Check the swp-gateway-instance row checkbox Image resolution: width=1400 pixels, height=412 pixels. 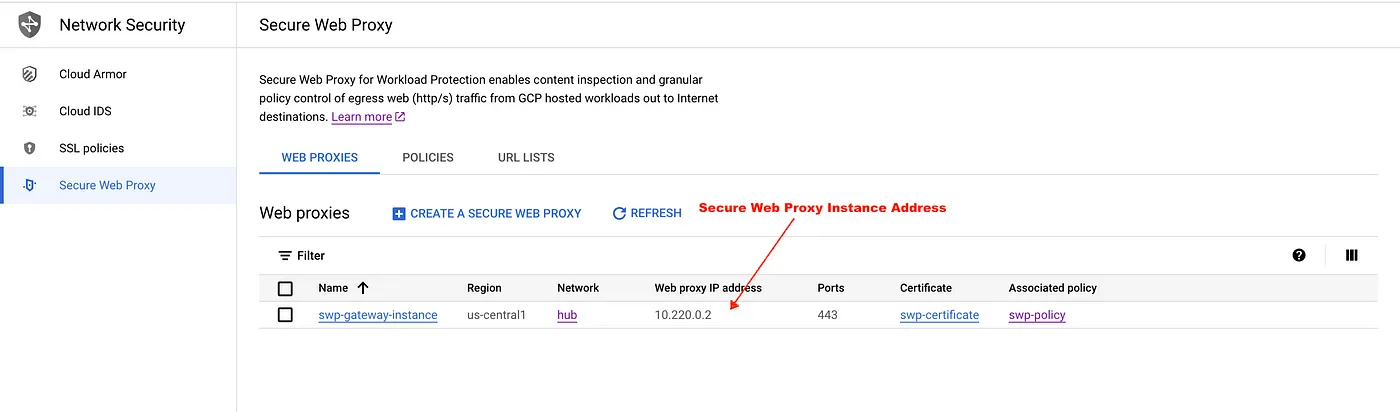click(x=285, y=315)
